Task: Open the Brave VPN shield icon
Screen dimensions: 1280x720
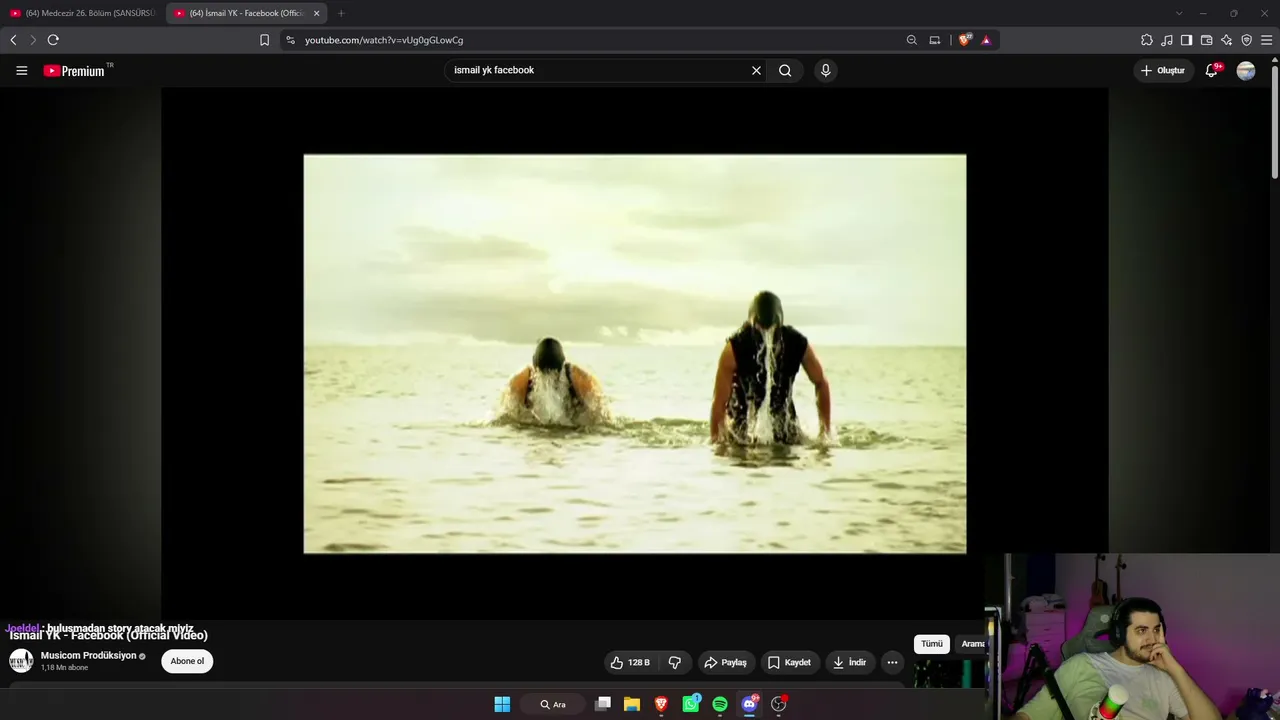Action: point(1246,40)
